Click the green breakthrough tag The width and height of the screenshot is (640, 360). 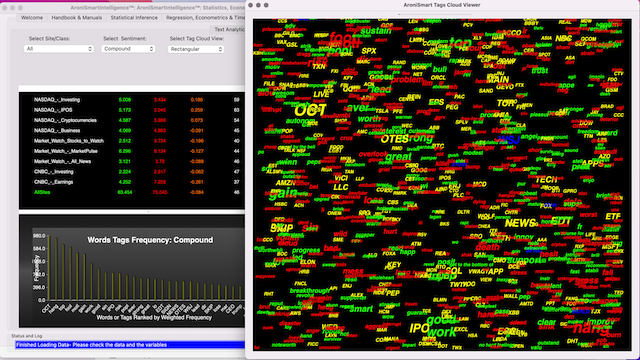(309, 291)
